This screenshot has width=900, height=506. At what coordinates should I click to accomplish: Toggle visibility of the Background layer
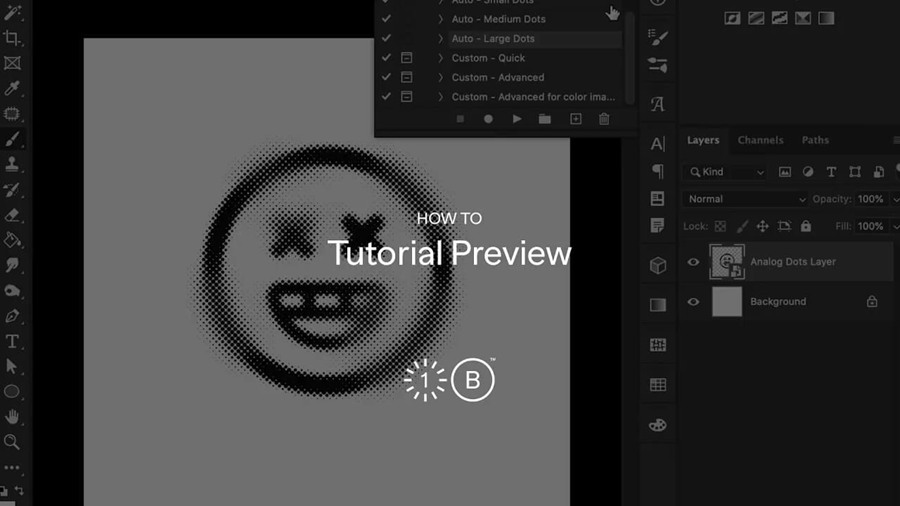click(x=693, y=301)
